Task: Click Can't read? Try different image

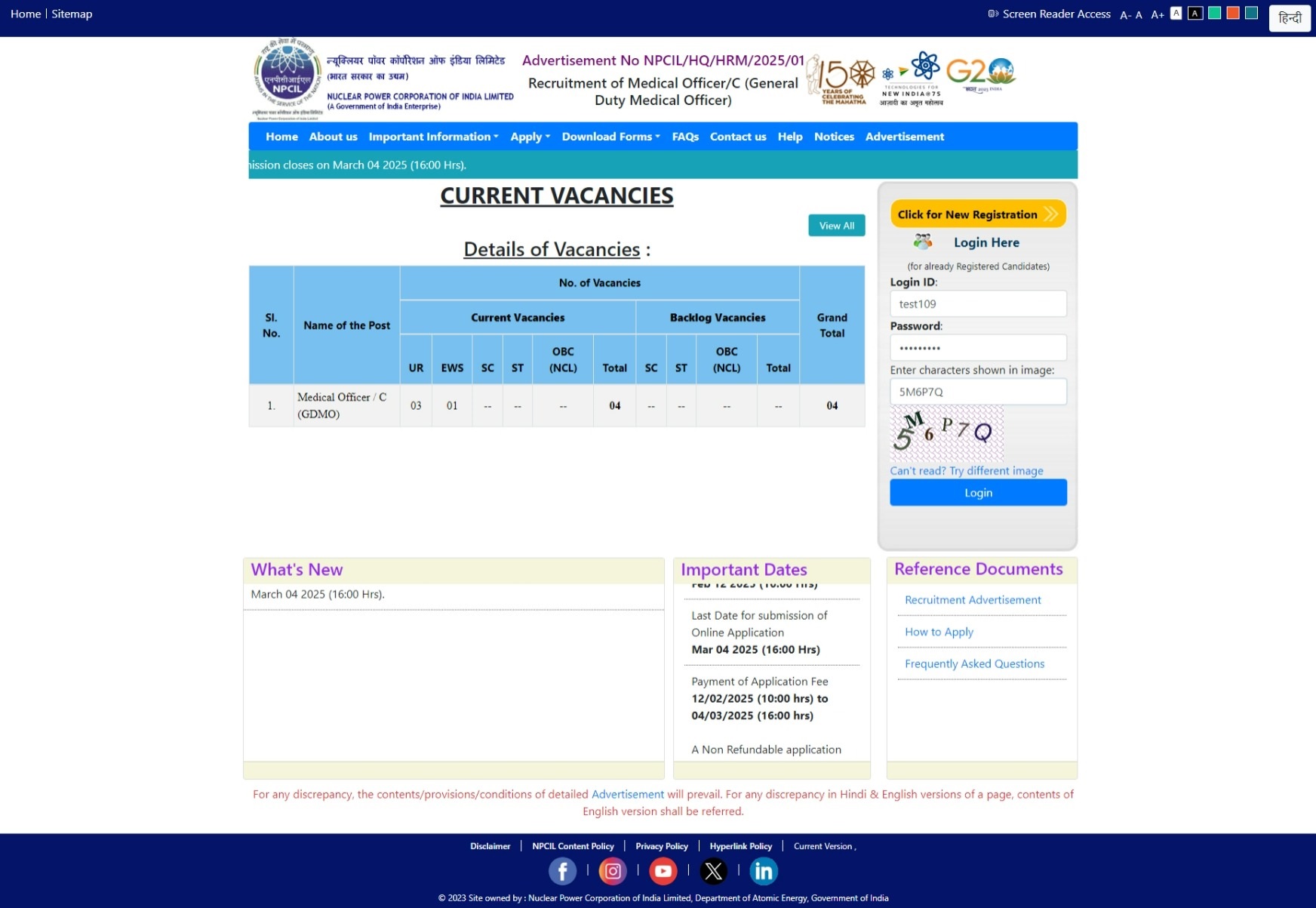Action: [967, 470]
